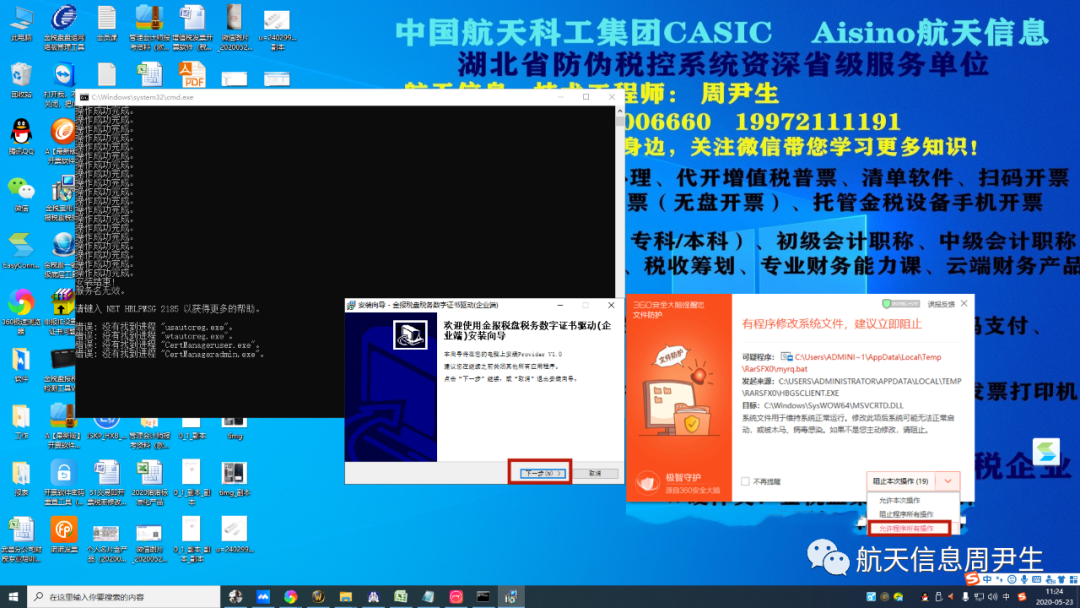This screenshot has height=608, width=1080.
Task: Open the orange PDF file desktop icon
Action: pyautogui.click(x=192, y=74)
